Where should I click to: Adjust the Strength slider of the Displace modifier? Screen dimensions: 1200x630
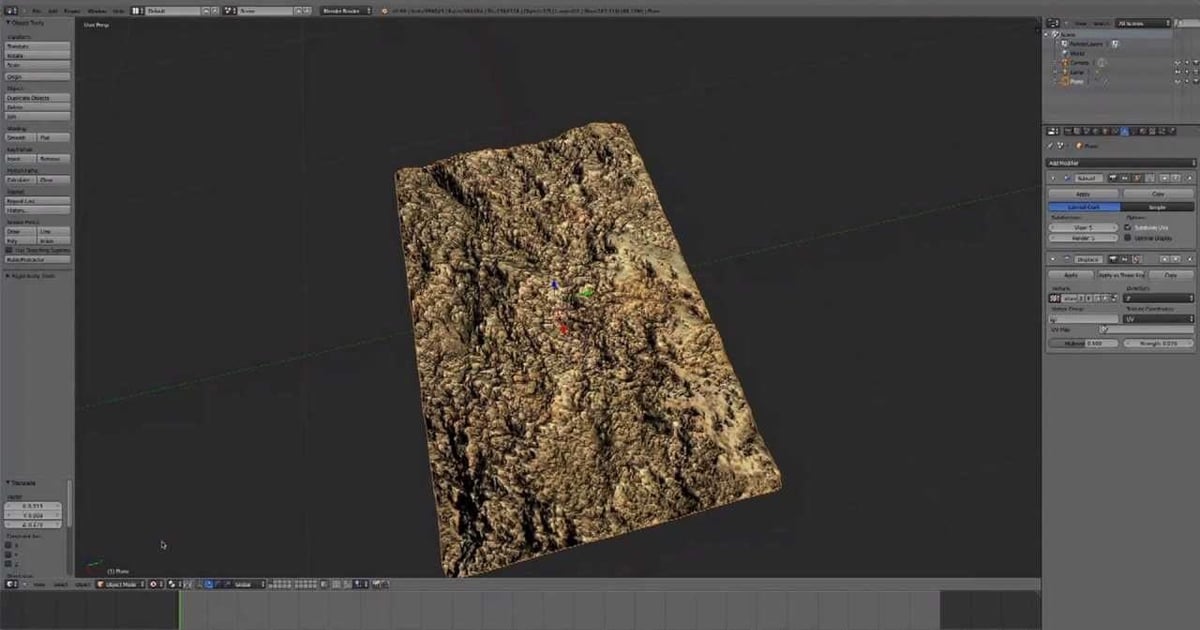coord(1158,342)
